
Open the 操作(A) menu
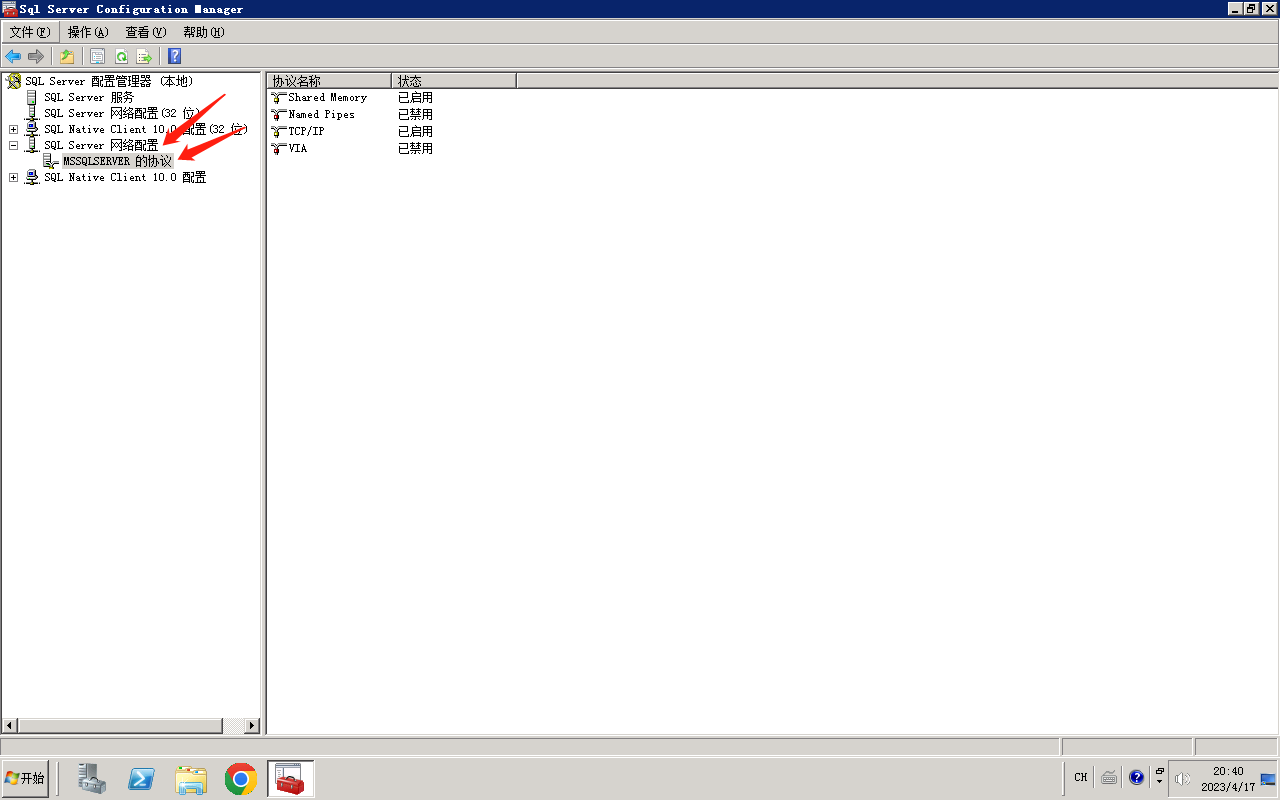pyautogui.click(x=88, y=32)
